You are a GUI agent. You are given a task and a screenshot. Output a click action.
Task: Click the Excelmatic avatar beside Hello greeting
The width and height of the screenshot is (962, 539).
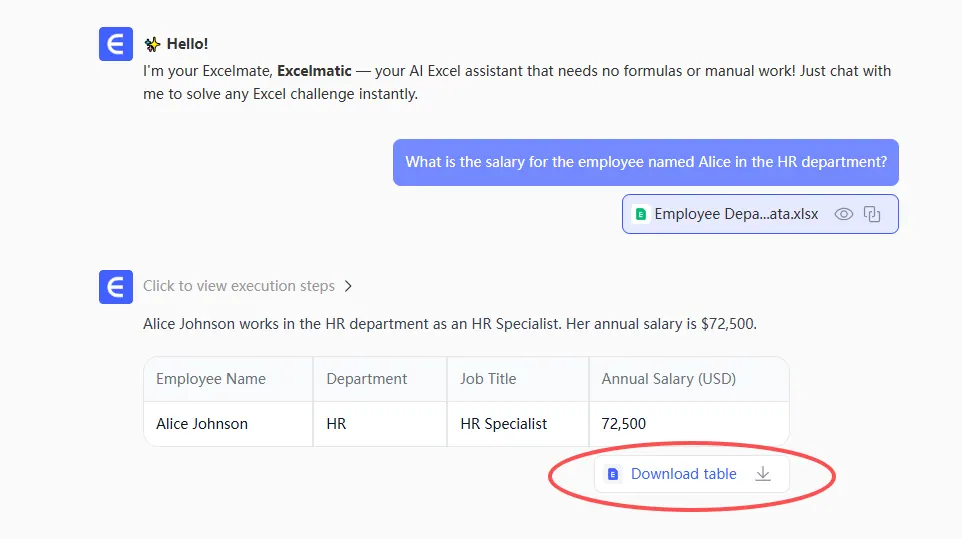pyautogui.click(x=116, y=44)
